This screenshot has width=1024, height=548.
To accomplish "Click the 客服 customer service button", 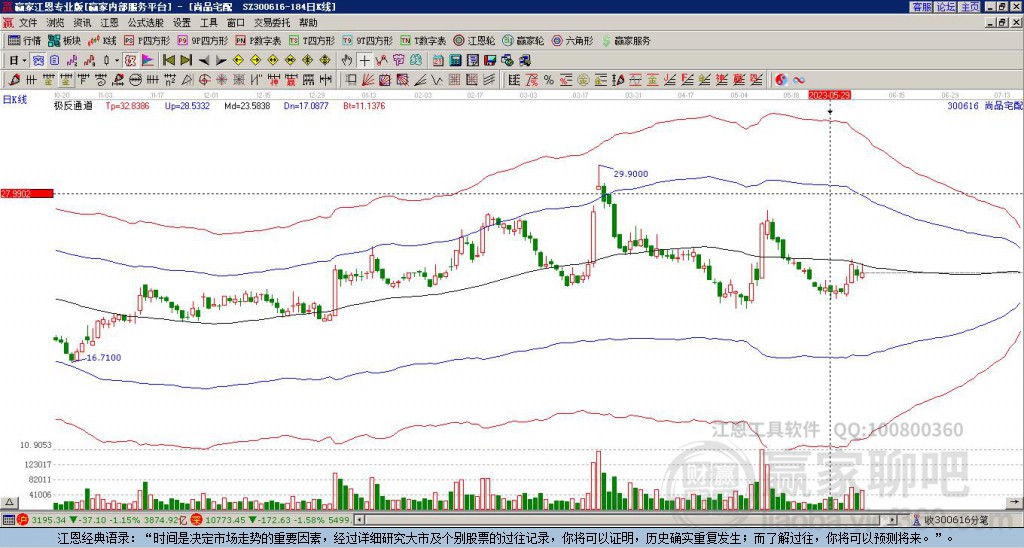I will pos(921,7).
